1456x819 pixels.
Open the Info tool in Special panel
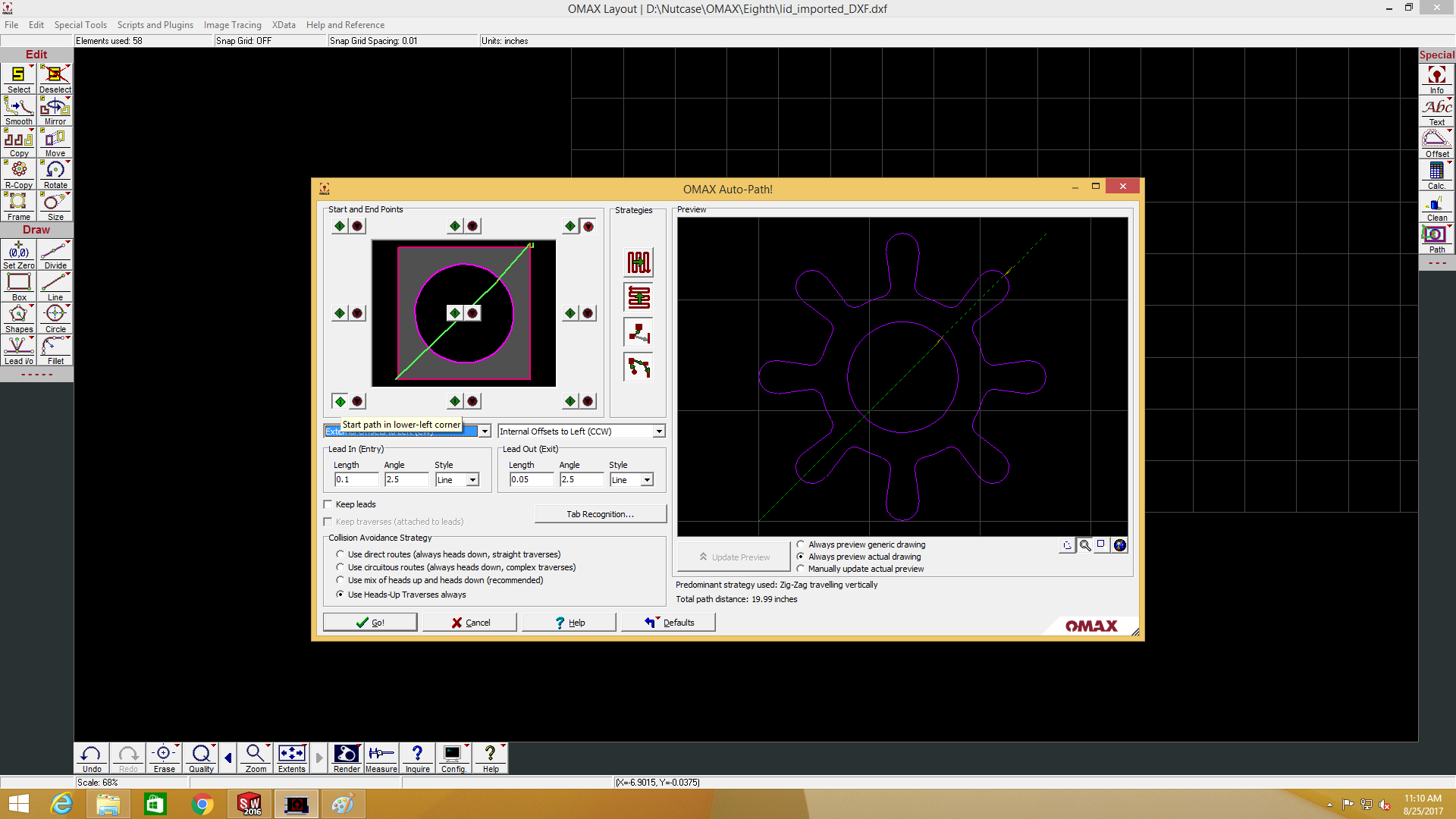pyautogui.click(x=1436, y=80)
